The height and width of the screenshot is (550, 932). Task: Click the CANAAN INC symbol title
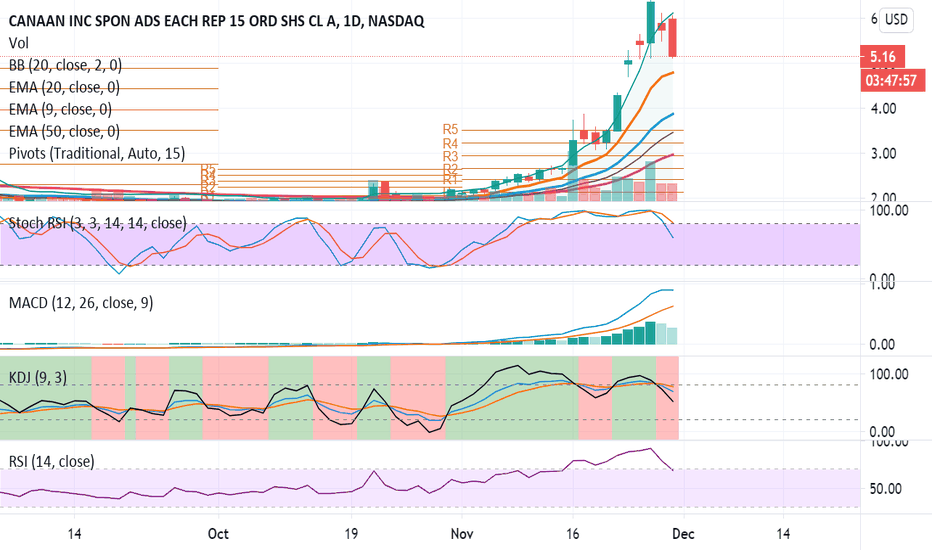point(216,21)
